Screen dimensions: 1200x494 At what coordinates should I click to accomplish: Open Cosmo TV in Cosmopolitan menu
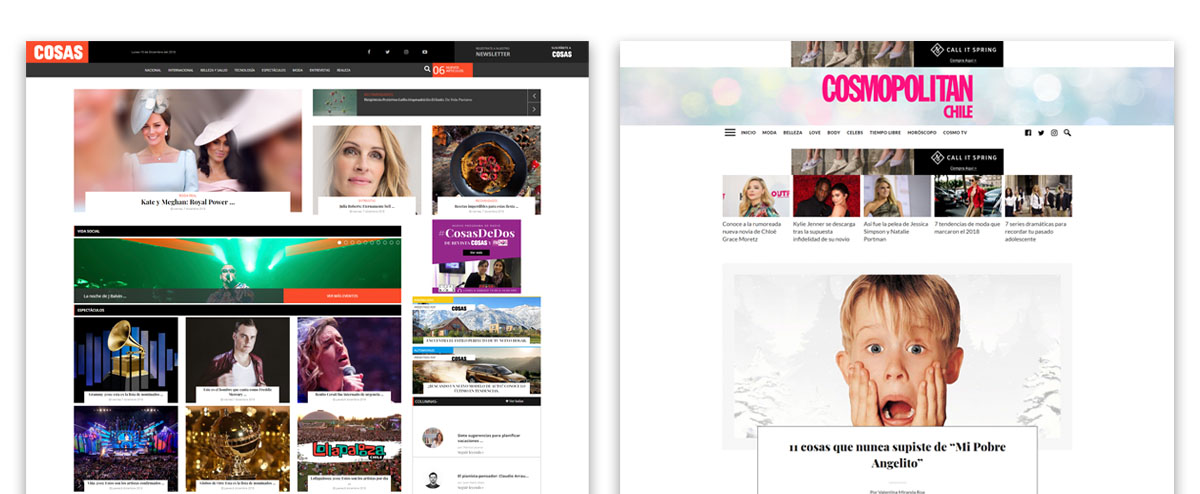(x=955, y=132)
